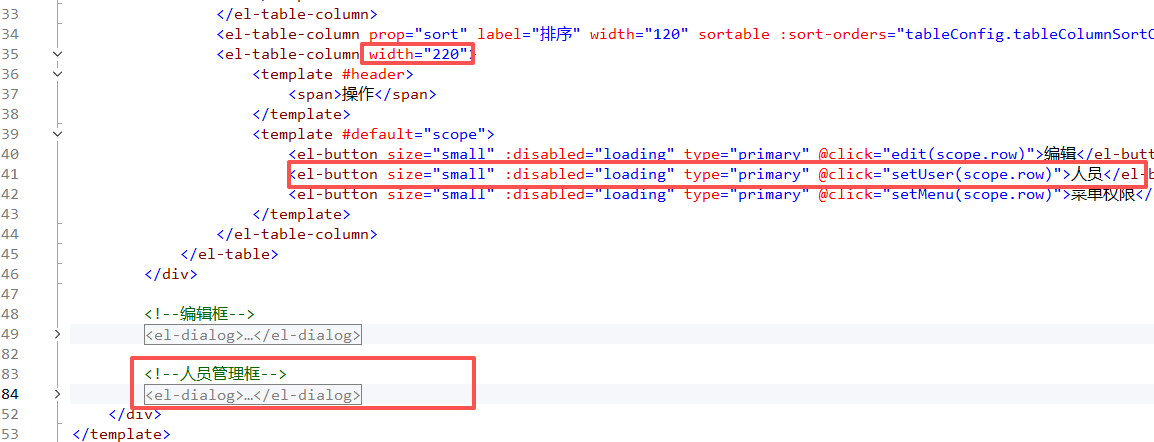Place cursor on width="220" attribute

(x=419, y=54)
